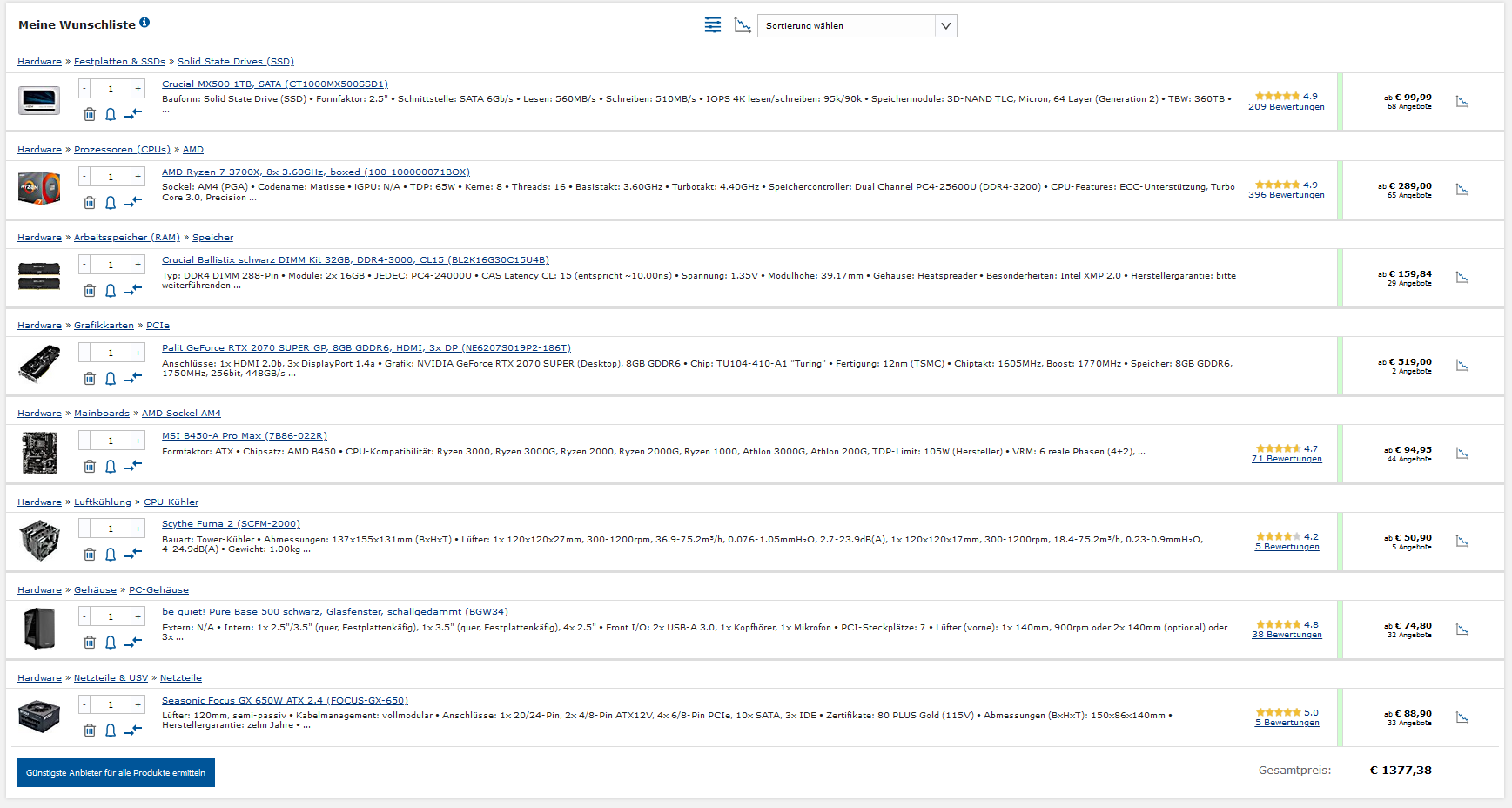Show price history chart for MSI B450-A

coord(1462,454)
